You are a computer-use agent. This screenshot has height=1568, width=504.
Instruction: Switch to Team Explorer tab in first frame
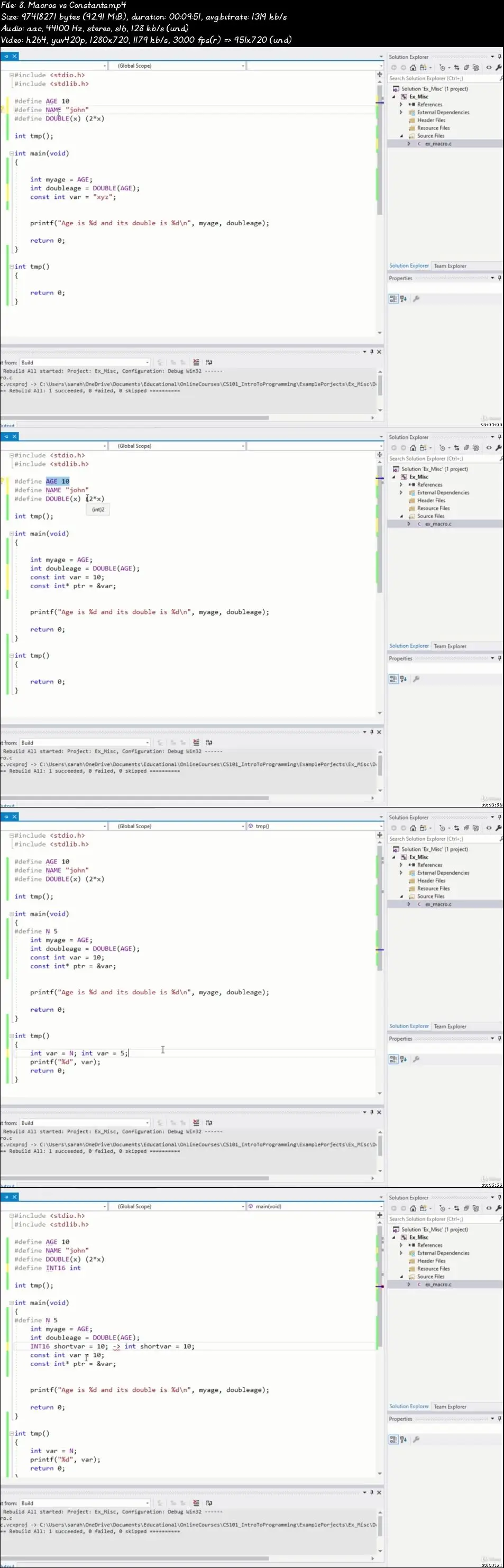pyautogui.click(x=450, y=266)
